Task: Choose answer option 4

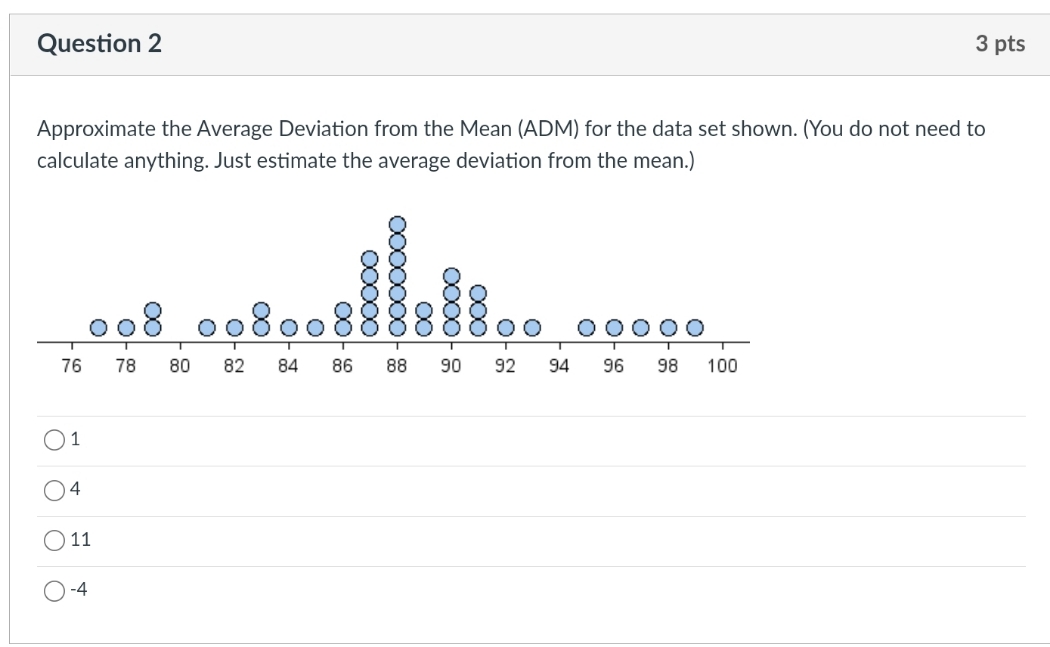Action: [x=52, y=488]
